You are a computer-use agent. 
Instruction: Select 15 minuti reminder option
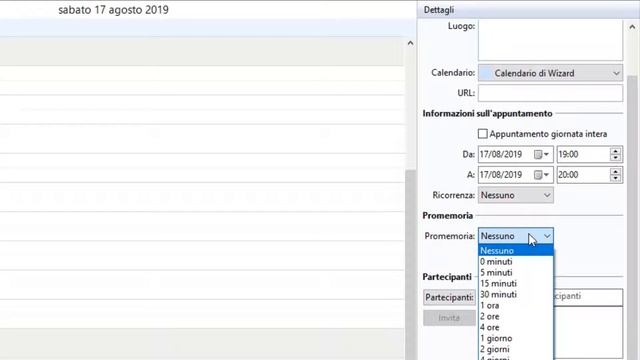(516, 283)
